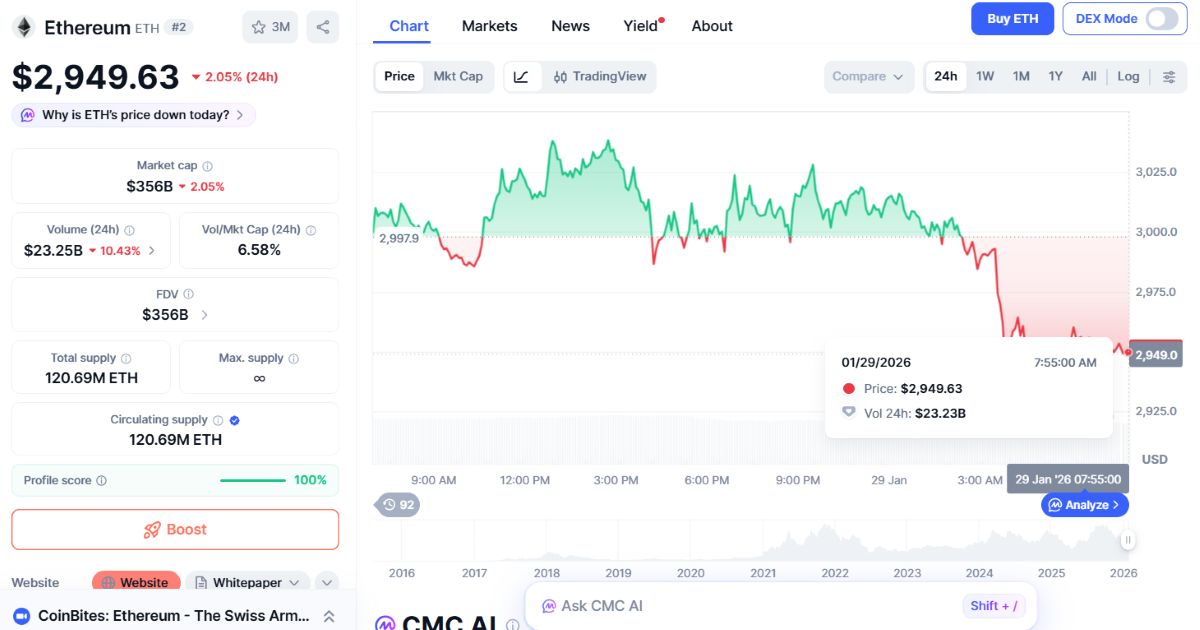Click the FDV info icon
Viewport: 1200px width, 630px height.
coord(189,294)
